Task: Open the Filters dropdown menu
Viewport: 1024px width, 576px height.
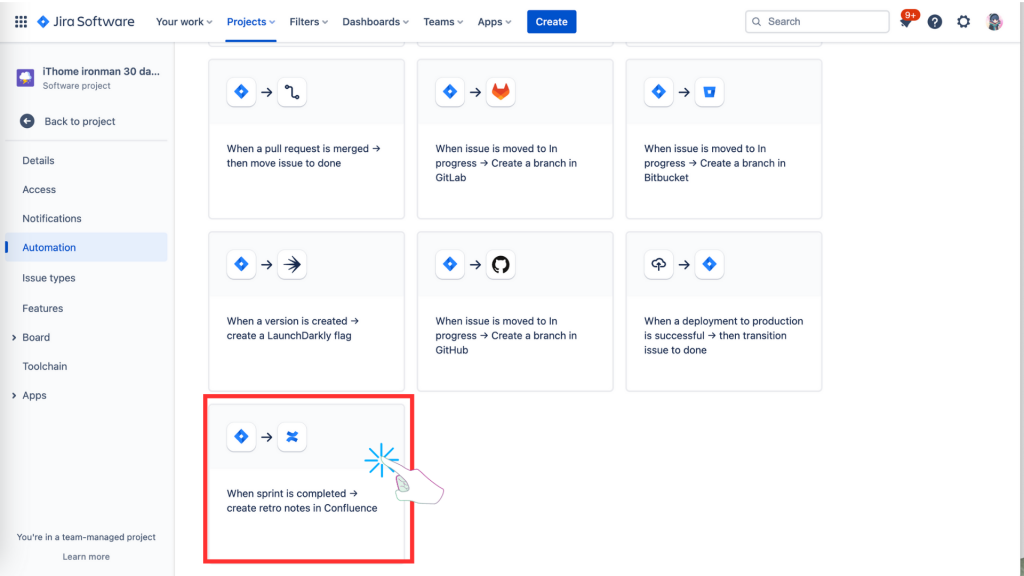Action: point(309,22)
